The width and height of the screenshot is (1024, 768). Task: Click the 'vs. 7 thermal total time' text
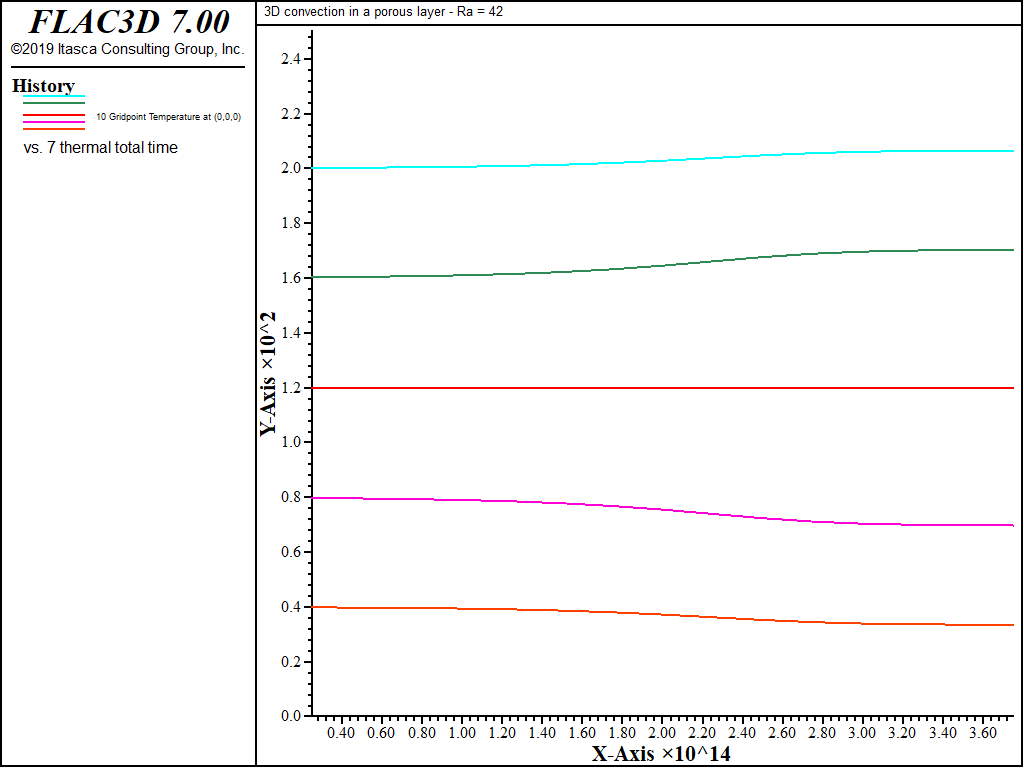101,148
